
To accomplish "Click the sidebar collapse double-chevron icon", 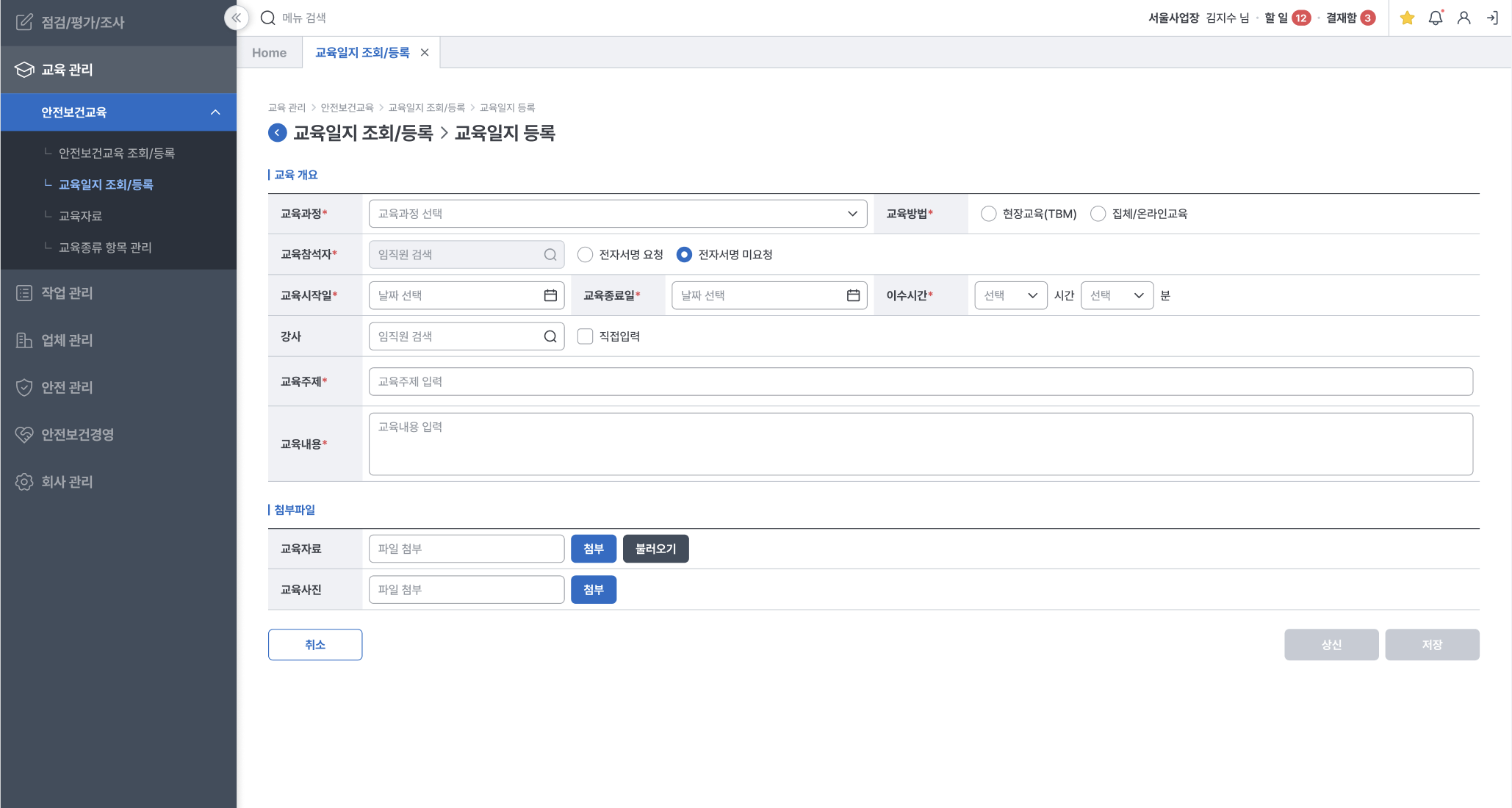I will point(236,18).
